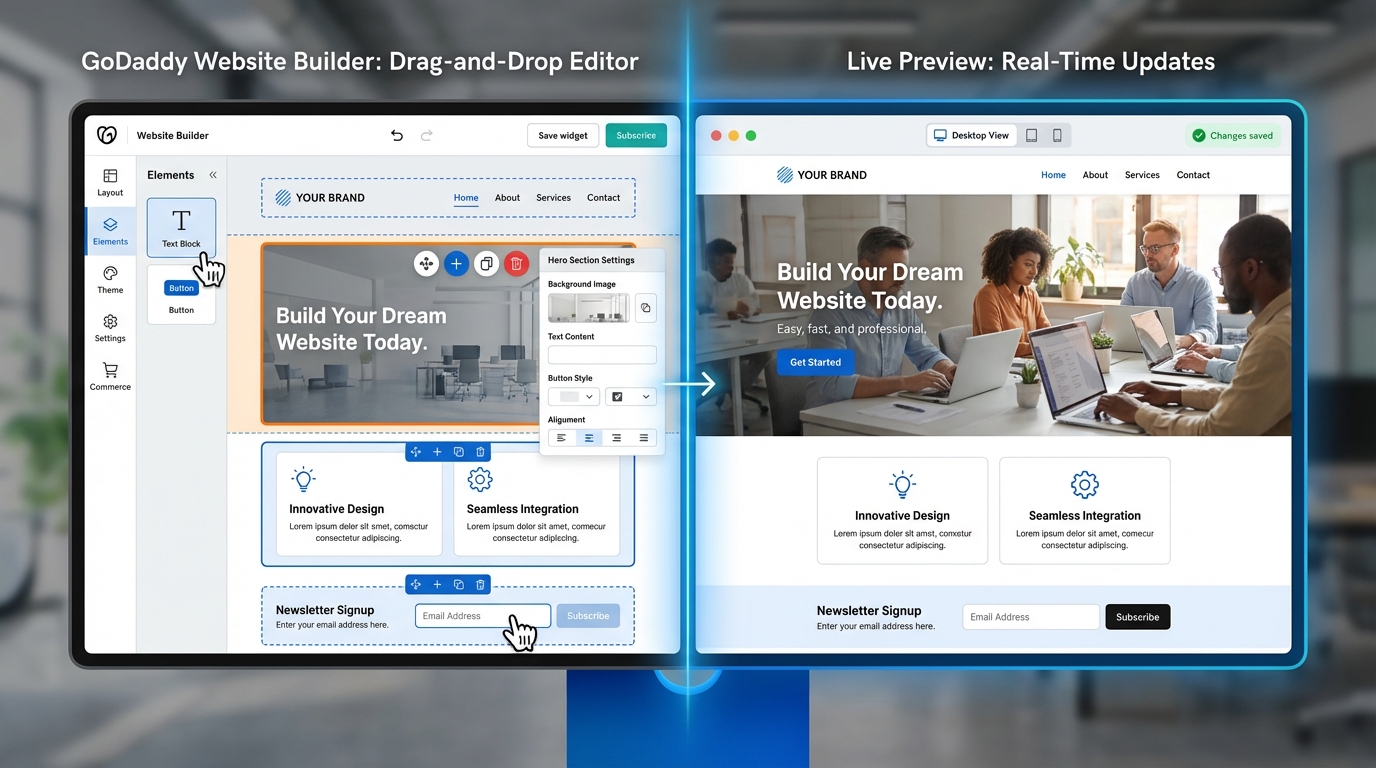Open the Theme tab in the sidebar
1376x768 pixels.
(109, 282)
